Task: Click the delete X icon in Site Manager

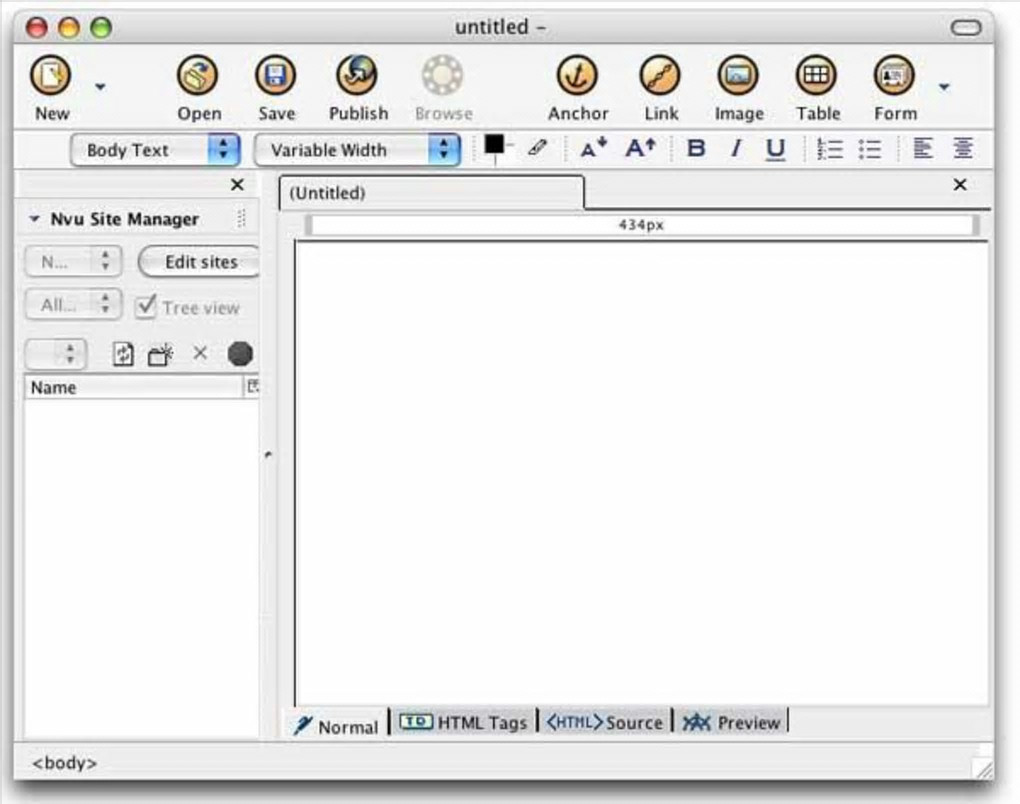Action: pyautogui.click(x=200, y=353)
